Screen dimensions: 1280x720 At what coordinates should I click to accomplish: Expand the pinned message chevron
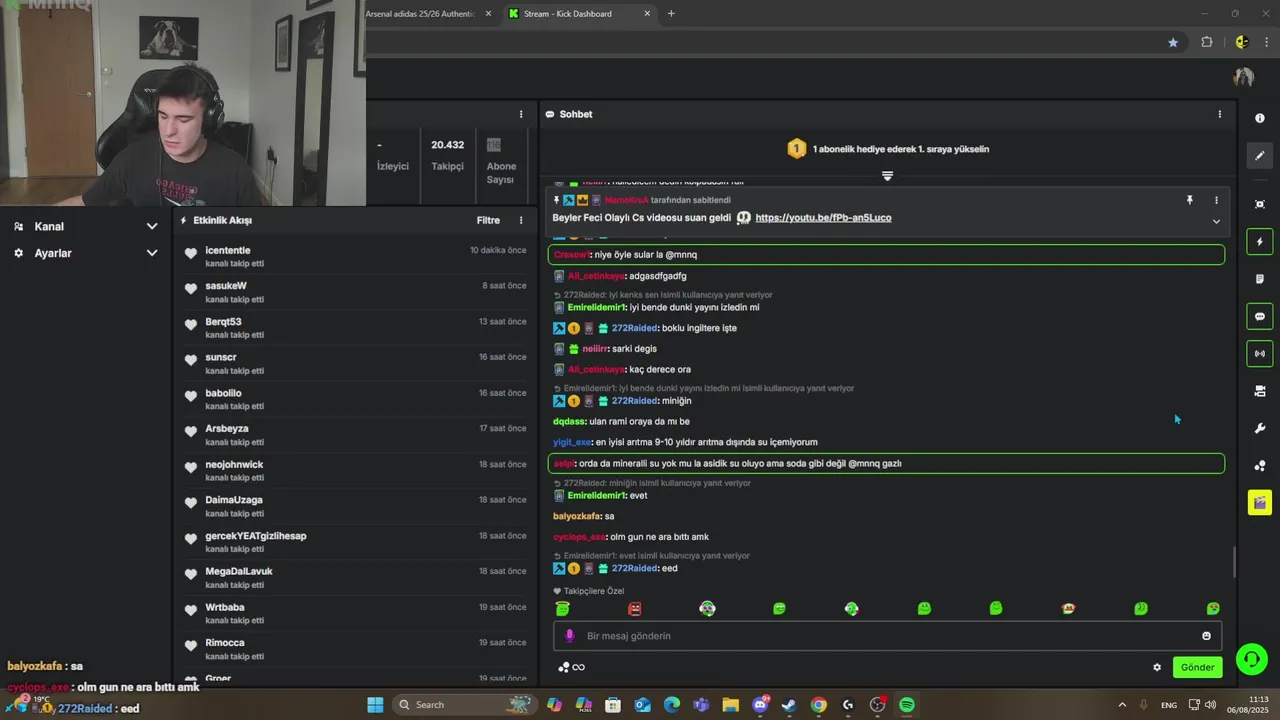[1216, 221]
